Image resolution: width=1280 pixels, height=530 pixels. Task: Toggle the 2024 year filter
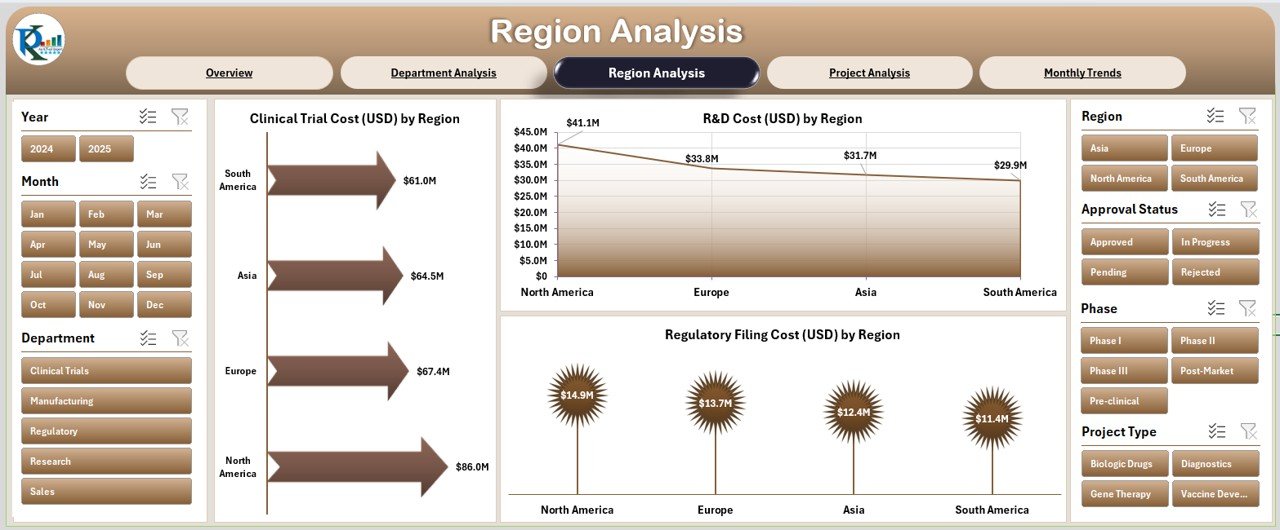click(x=48, y=149)
